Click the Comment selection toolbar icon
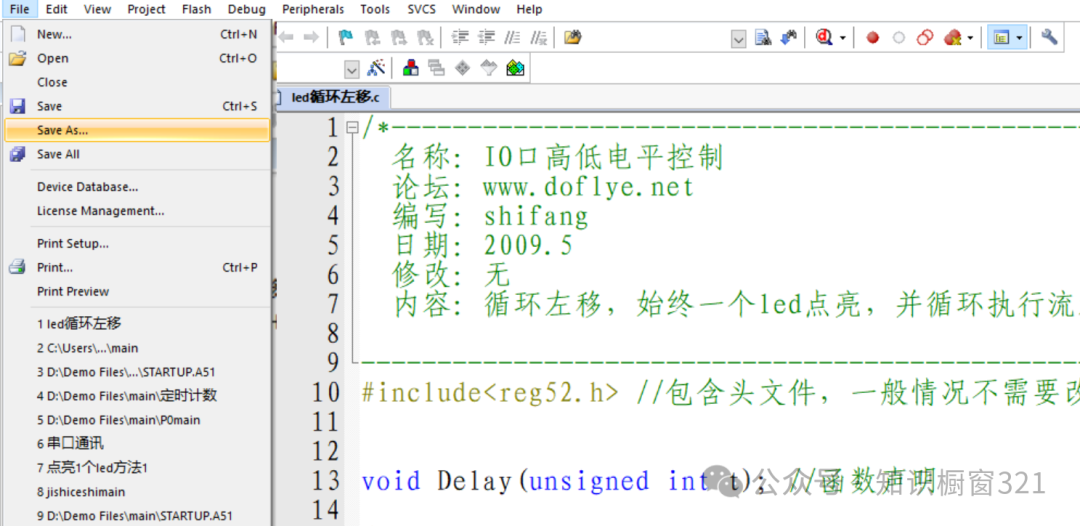This screenshot has height=526, width=1080. 513,37
